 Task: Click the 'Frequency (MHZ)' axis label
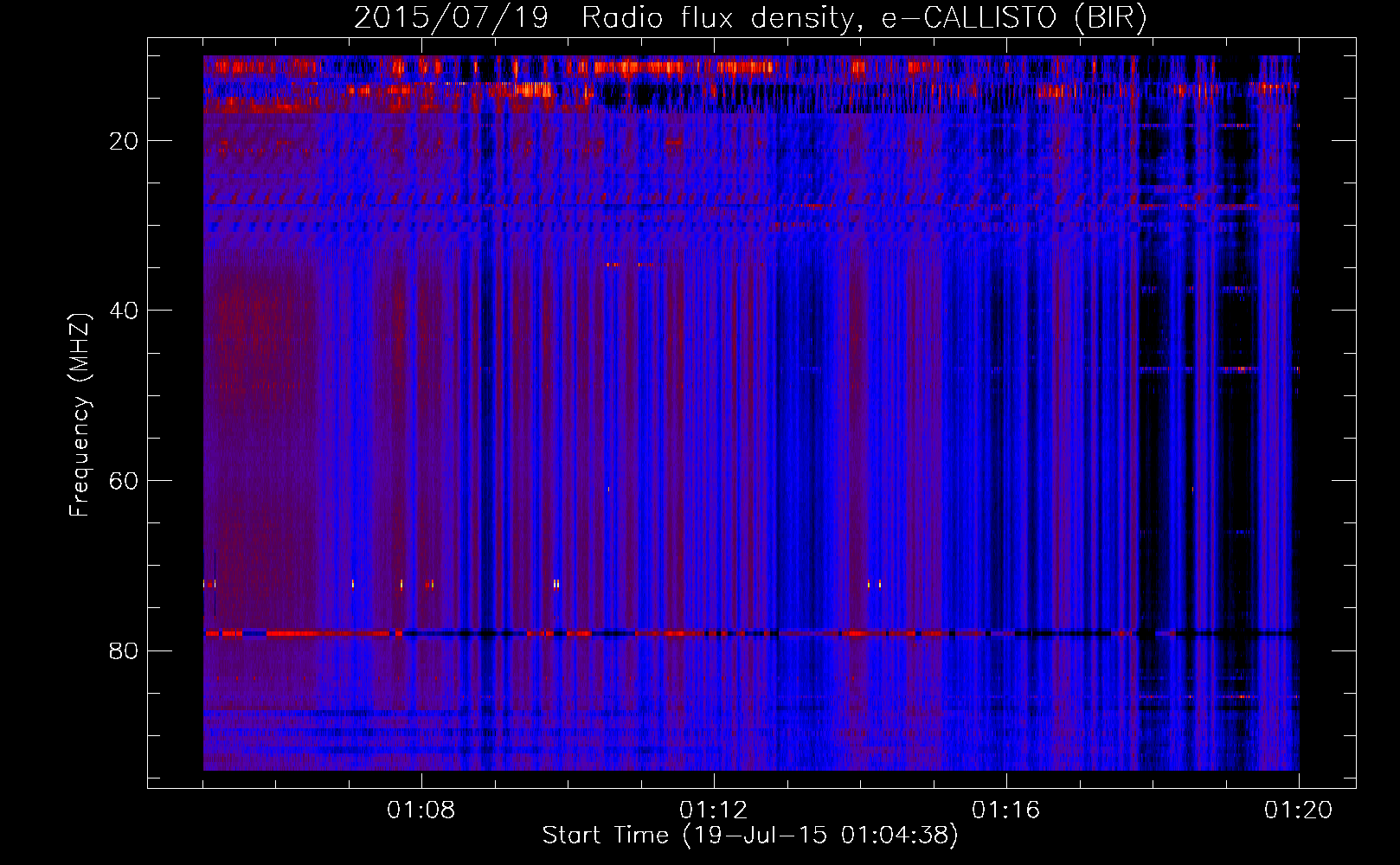[80, 415]
